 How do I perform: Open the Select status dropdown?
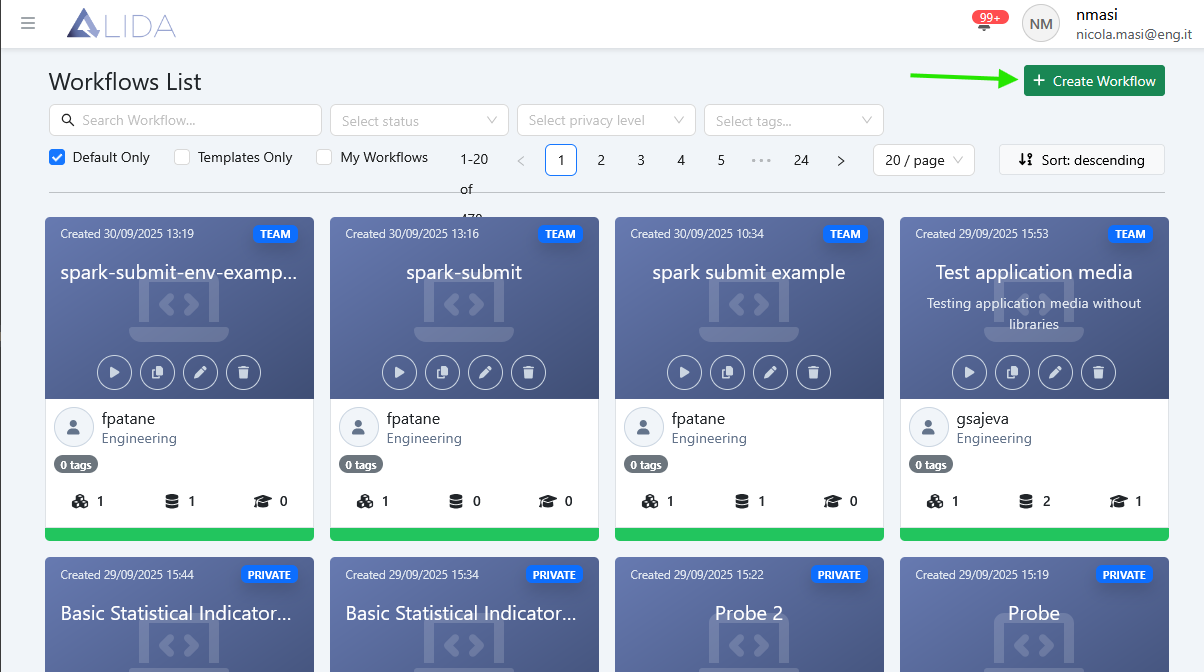419,120
